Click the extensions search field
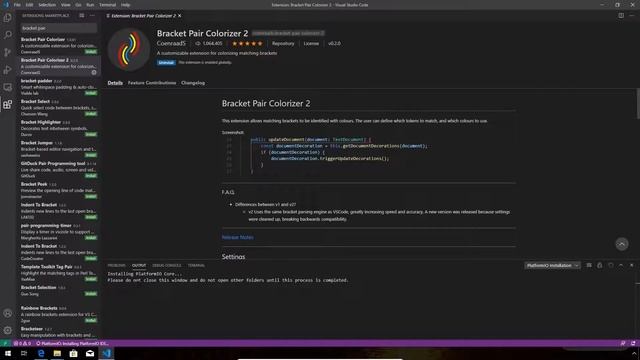The height and width of the screenshot is (360, 640). [x=59, y=28]
